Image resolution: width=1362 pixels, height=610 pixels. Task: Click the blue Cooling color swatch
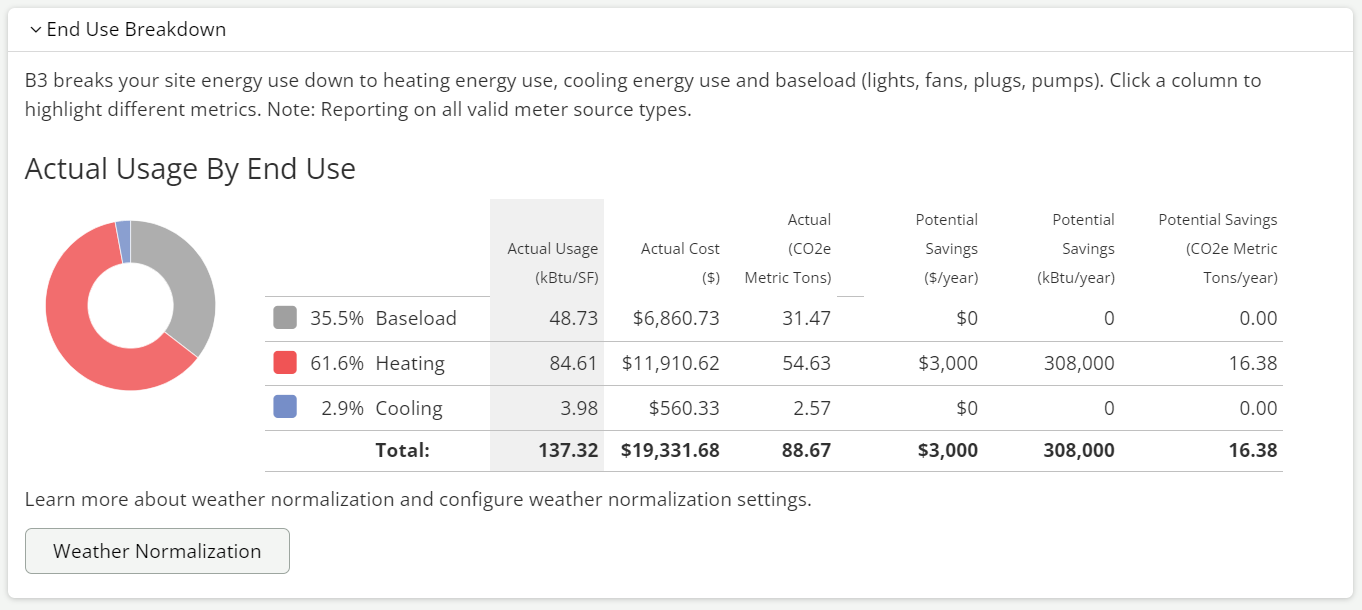point(285,407)
